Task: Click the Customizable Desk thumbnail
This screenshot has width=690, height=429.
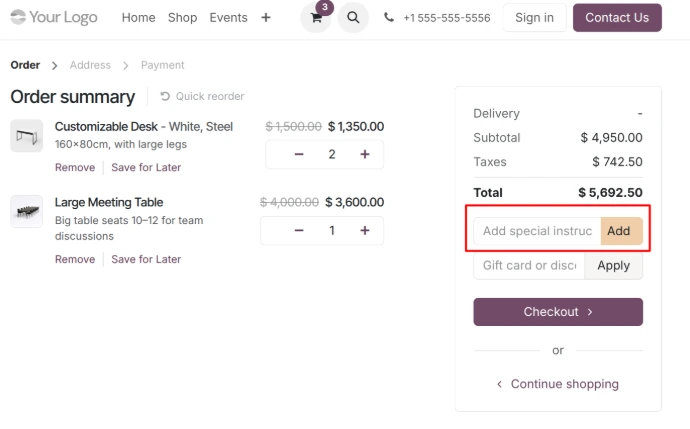Action: pos(27,135)
